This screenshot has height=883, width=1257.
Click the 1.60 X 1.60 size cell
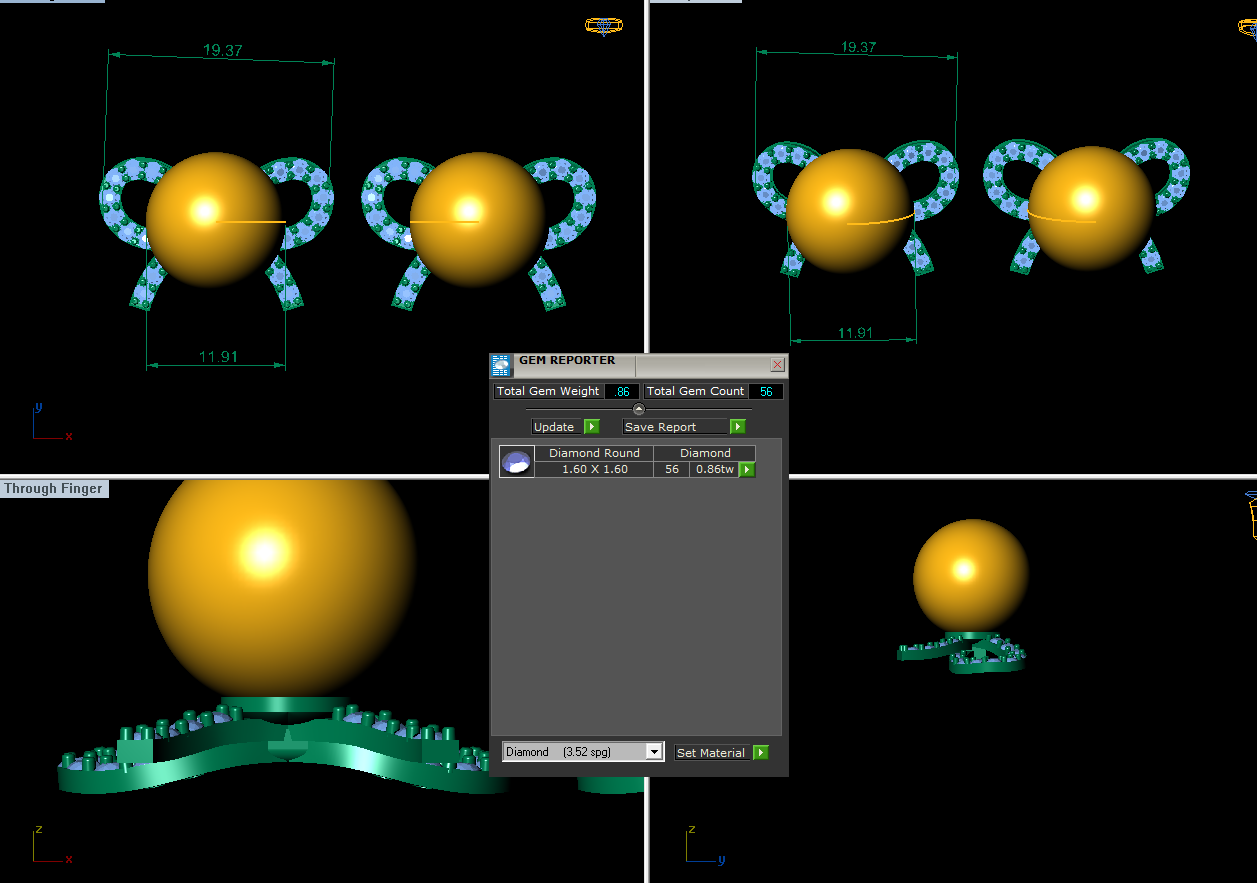(594, 469)
